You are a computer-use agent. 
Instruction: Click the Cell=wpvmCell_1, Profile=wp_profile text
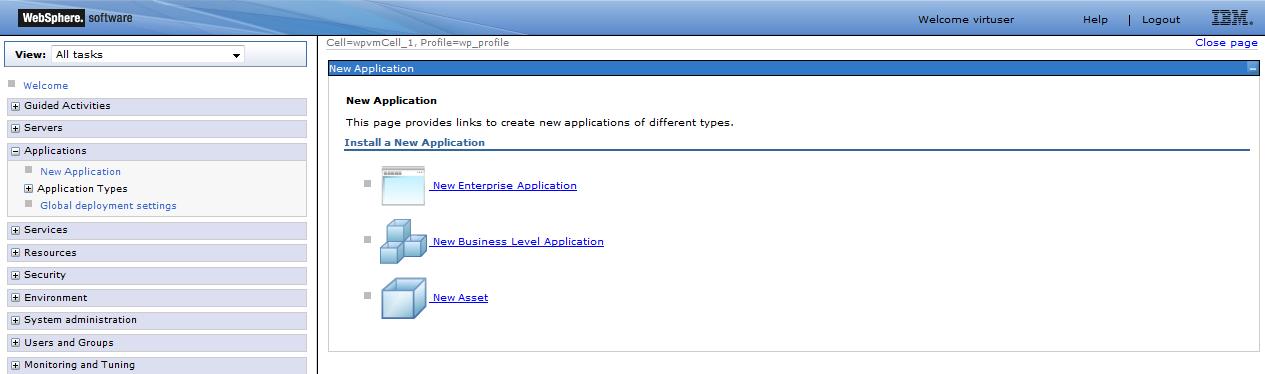pyautogui.click(x=418, y=43)
